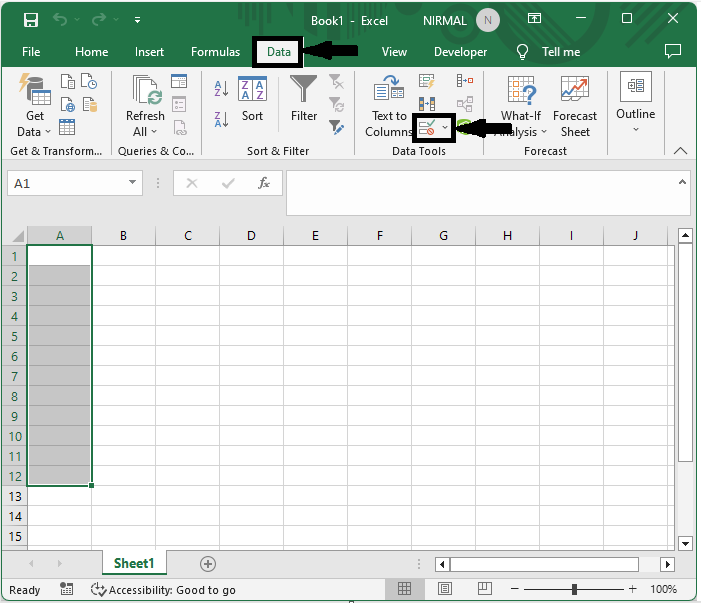Click the zoom slider handle
This screenshot has height=603, width=701.
(x=574, y=590)
